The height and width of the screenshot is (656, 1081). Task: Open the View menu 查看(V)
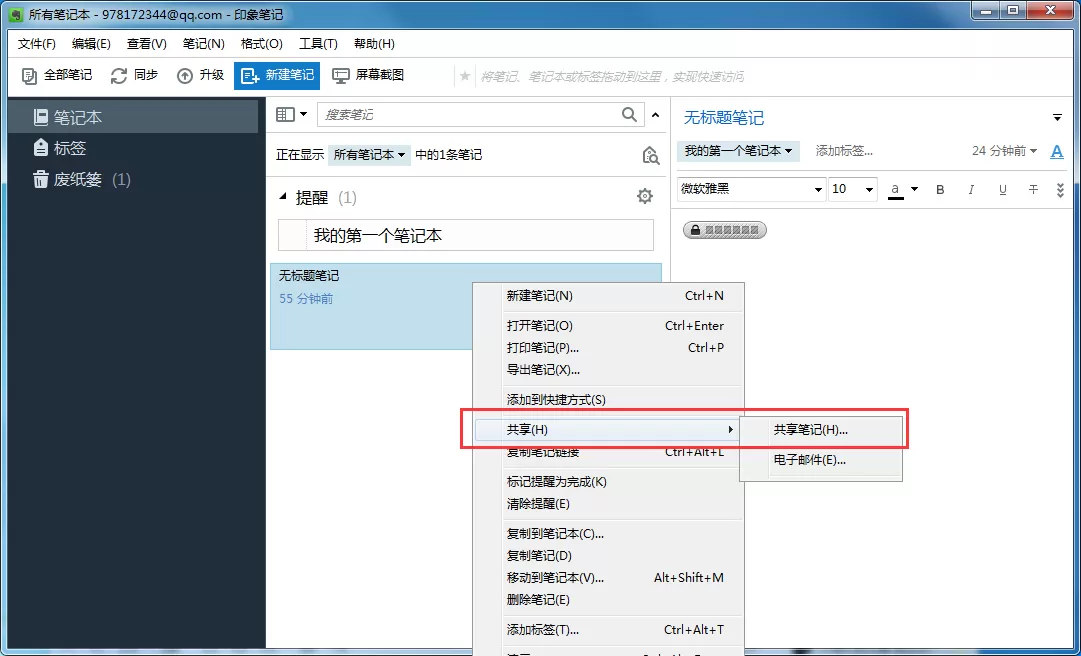coord(147,44)
